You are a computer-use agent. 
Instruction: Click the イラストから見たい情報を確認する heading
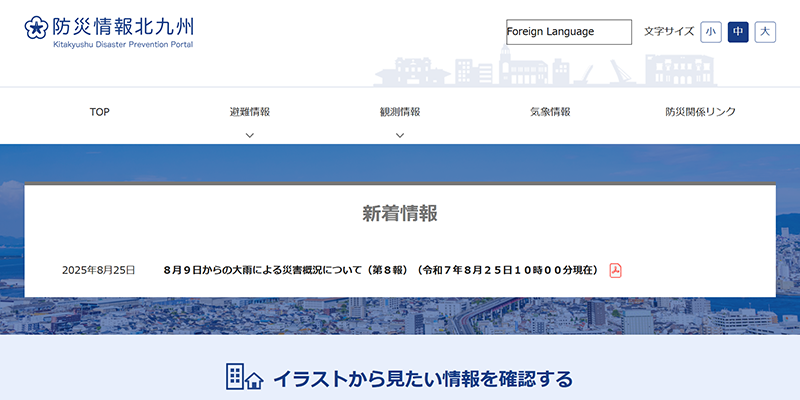pos(423,379)
